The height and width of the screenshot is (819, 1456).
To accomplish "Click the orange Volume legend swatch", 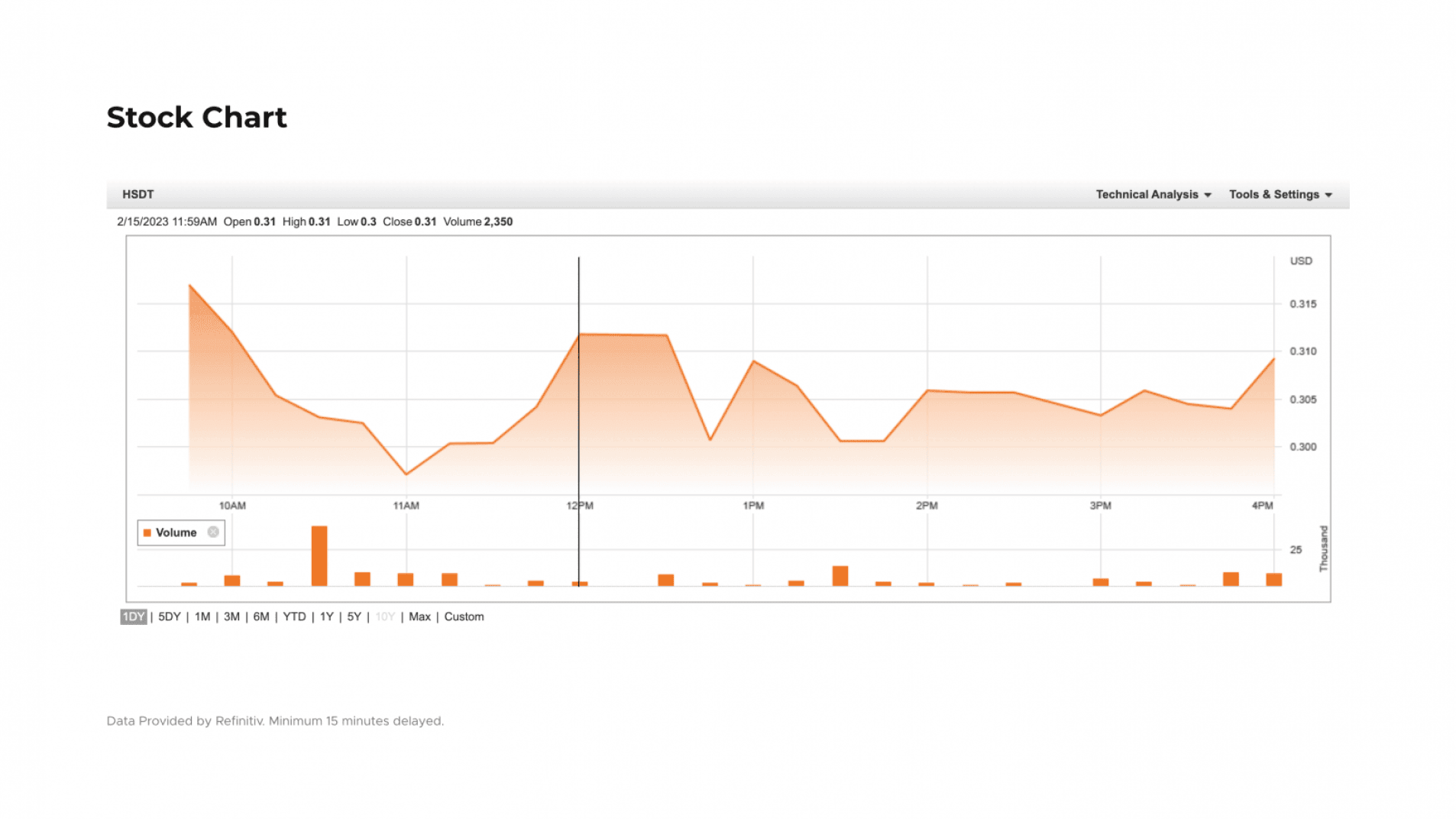I will (x=147, y=533).
